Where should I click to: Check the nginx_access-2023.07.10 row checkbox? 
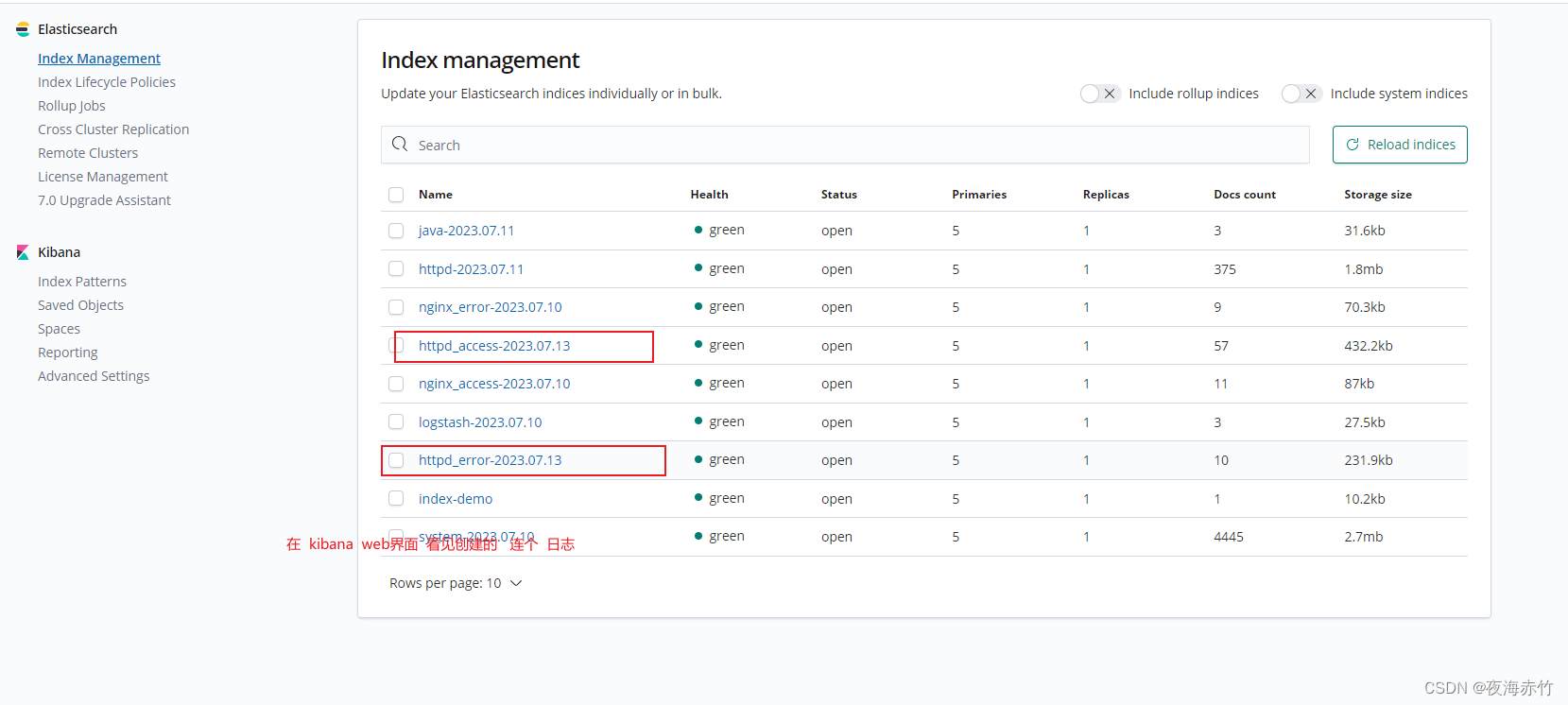click(x=396, y=384)
